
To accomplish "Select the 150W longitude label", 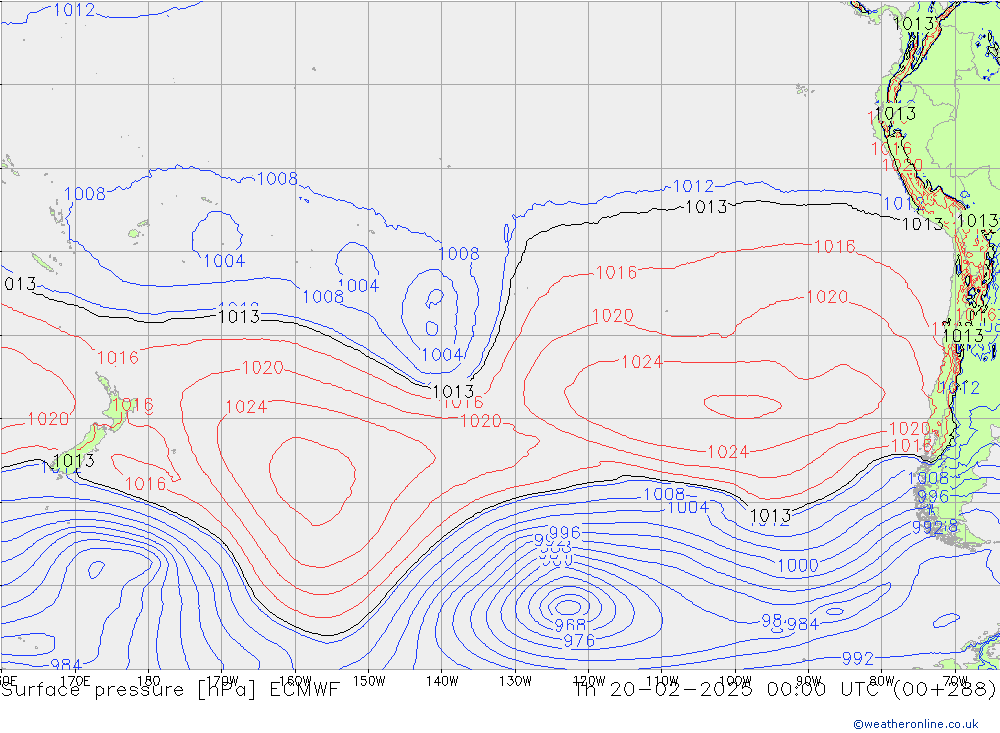I will tap(369, 681).
